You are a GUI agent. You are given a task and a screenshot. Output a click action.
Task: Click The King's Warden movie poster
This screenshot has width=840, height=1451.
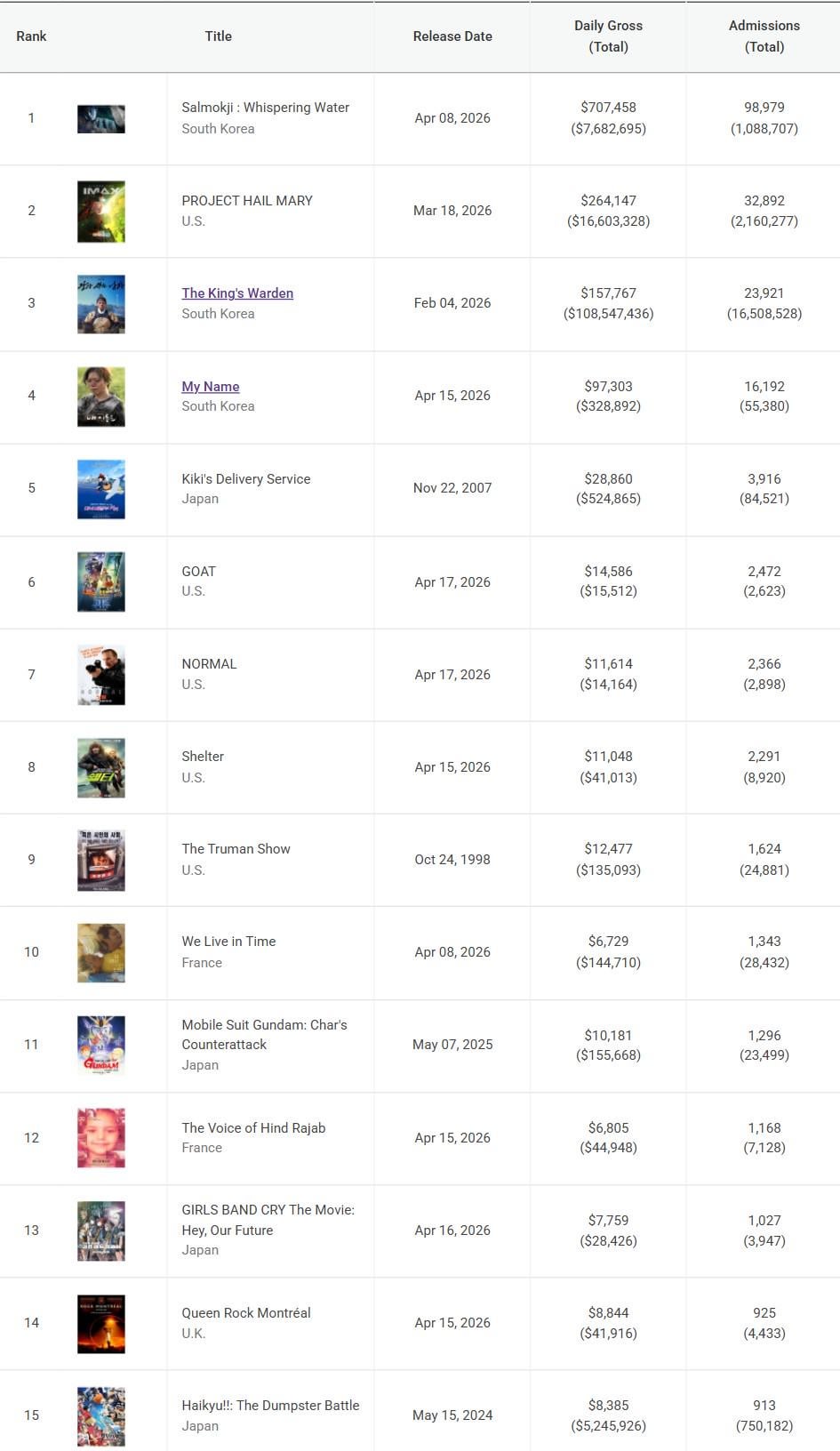pos(101,304)
